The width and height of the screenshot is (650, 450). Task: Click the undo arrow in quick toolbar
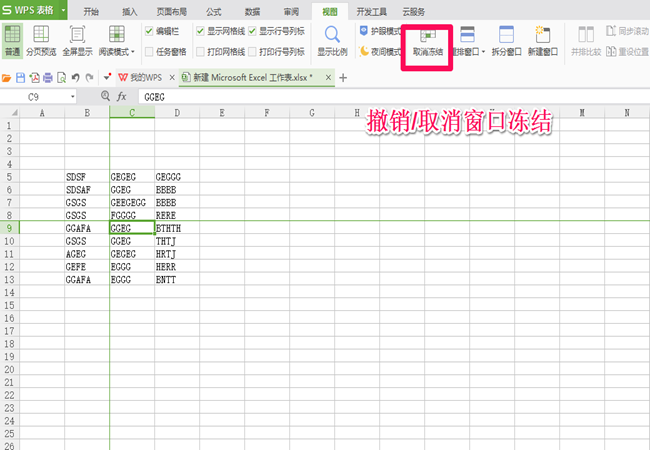click(x=75, y=77)
